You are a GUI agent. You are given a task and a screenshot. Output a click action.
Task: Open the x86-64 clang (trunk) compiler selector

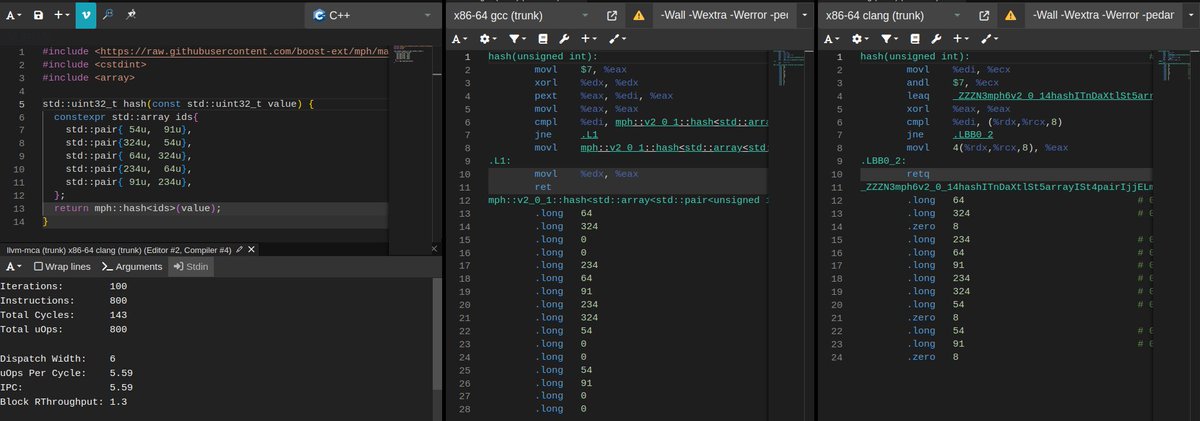(896, 16)
